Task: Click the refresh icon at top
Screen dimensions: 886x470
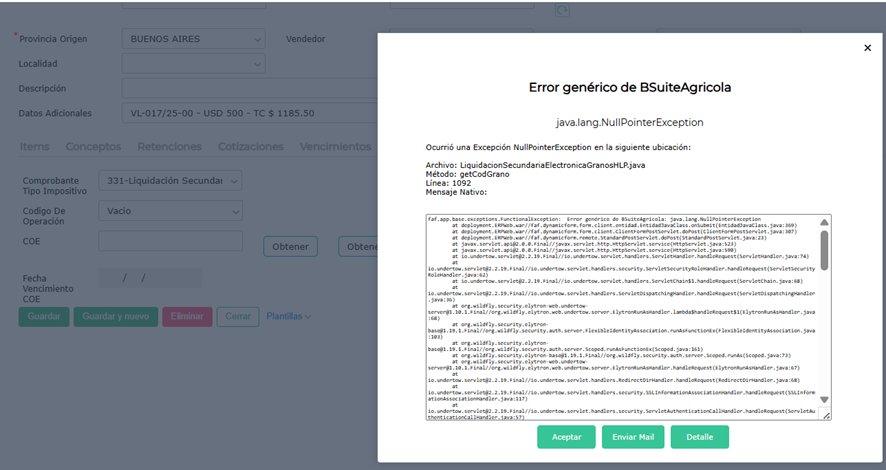Action: point(562,10)
